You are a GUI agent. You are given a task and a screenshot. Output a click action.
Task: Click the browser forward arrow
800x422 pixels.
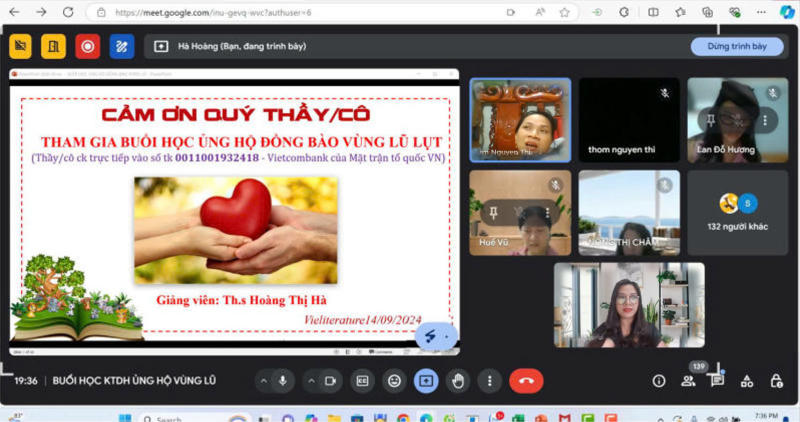pos(41,12)
